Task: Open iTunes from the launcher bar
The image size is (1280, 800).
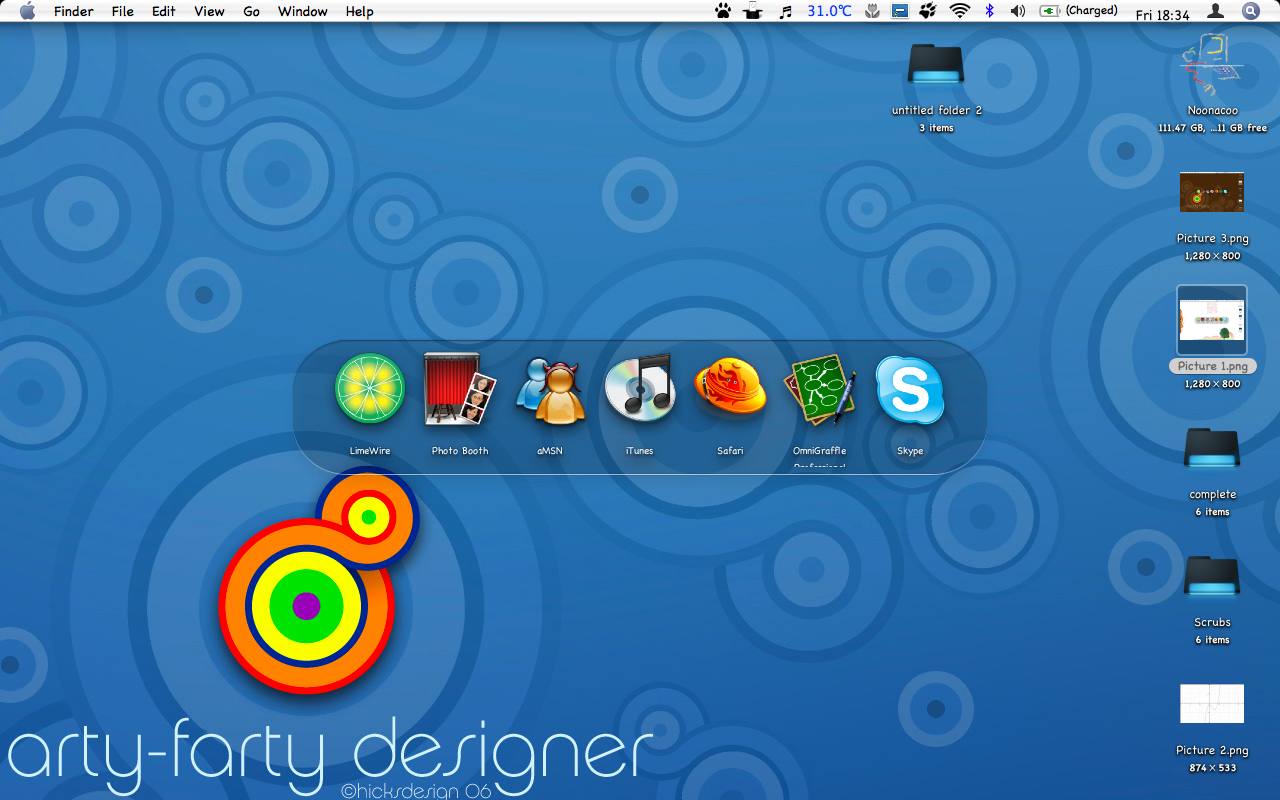Action: tap(640, 387)
